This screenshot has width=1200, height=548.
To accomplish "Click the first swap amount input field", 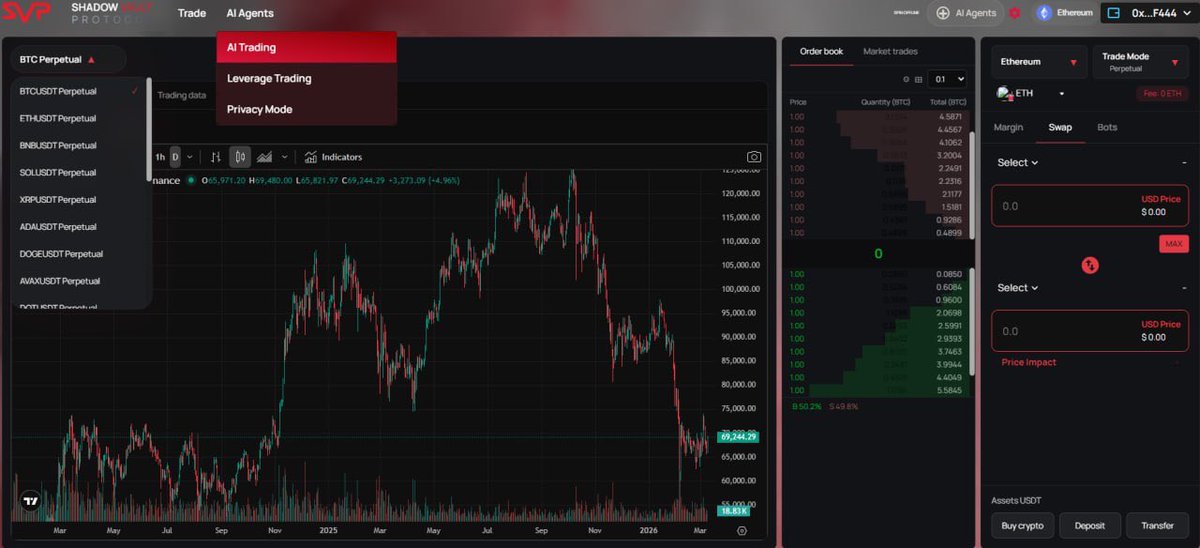I will click(x=1090, y=206).
